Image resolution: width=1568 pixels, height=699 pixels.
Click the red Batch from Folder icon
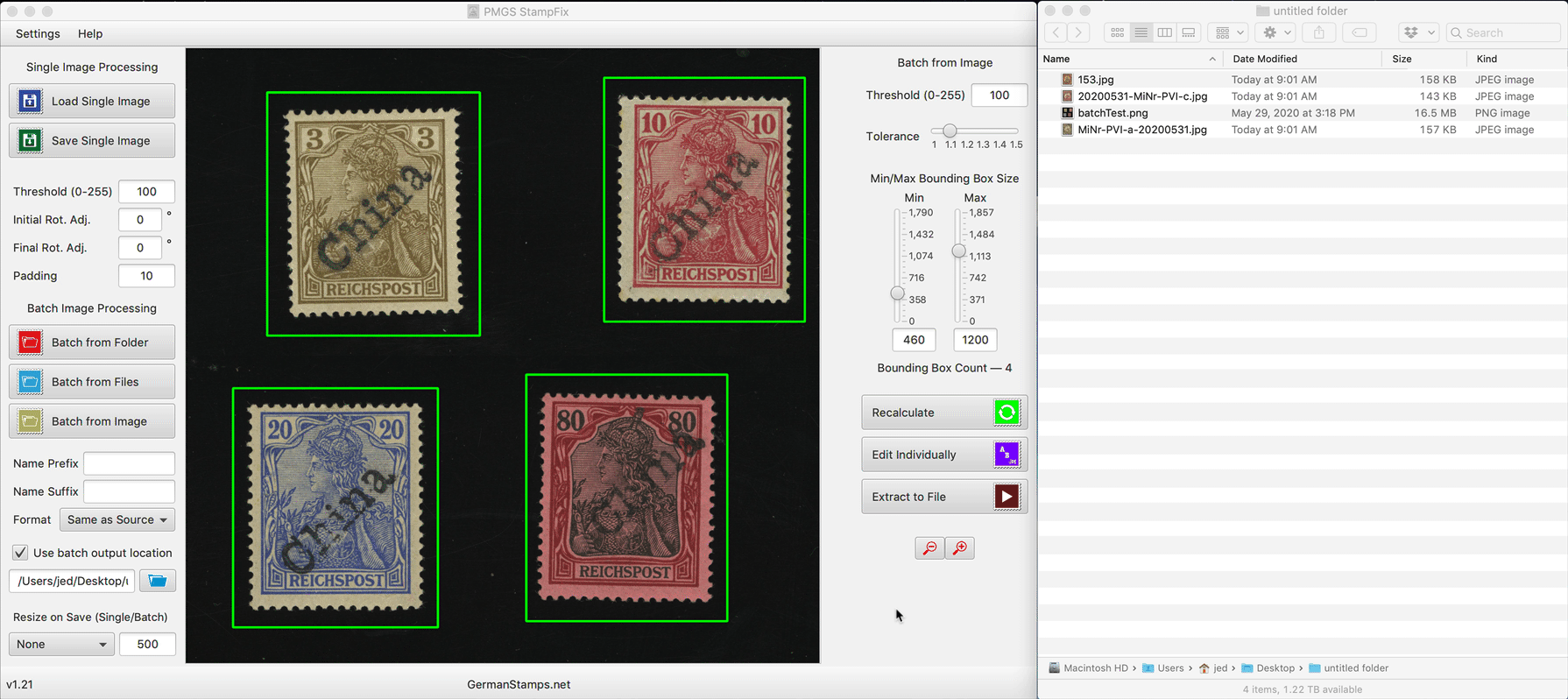pos(30,342)
